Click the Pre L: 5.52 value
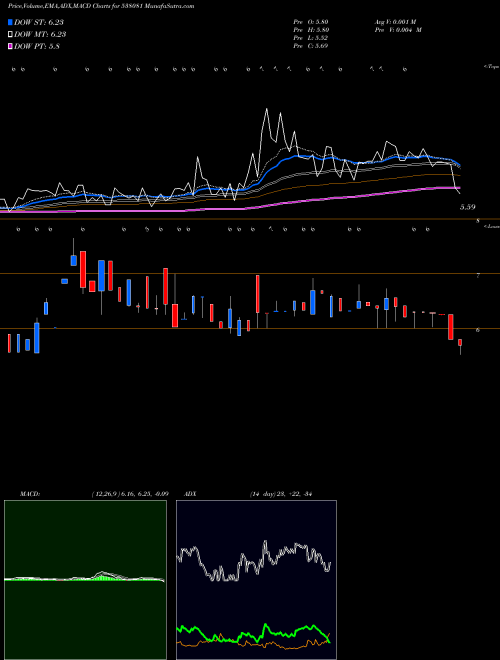 pyautogui.click(x=311, y=37)
